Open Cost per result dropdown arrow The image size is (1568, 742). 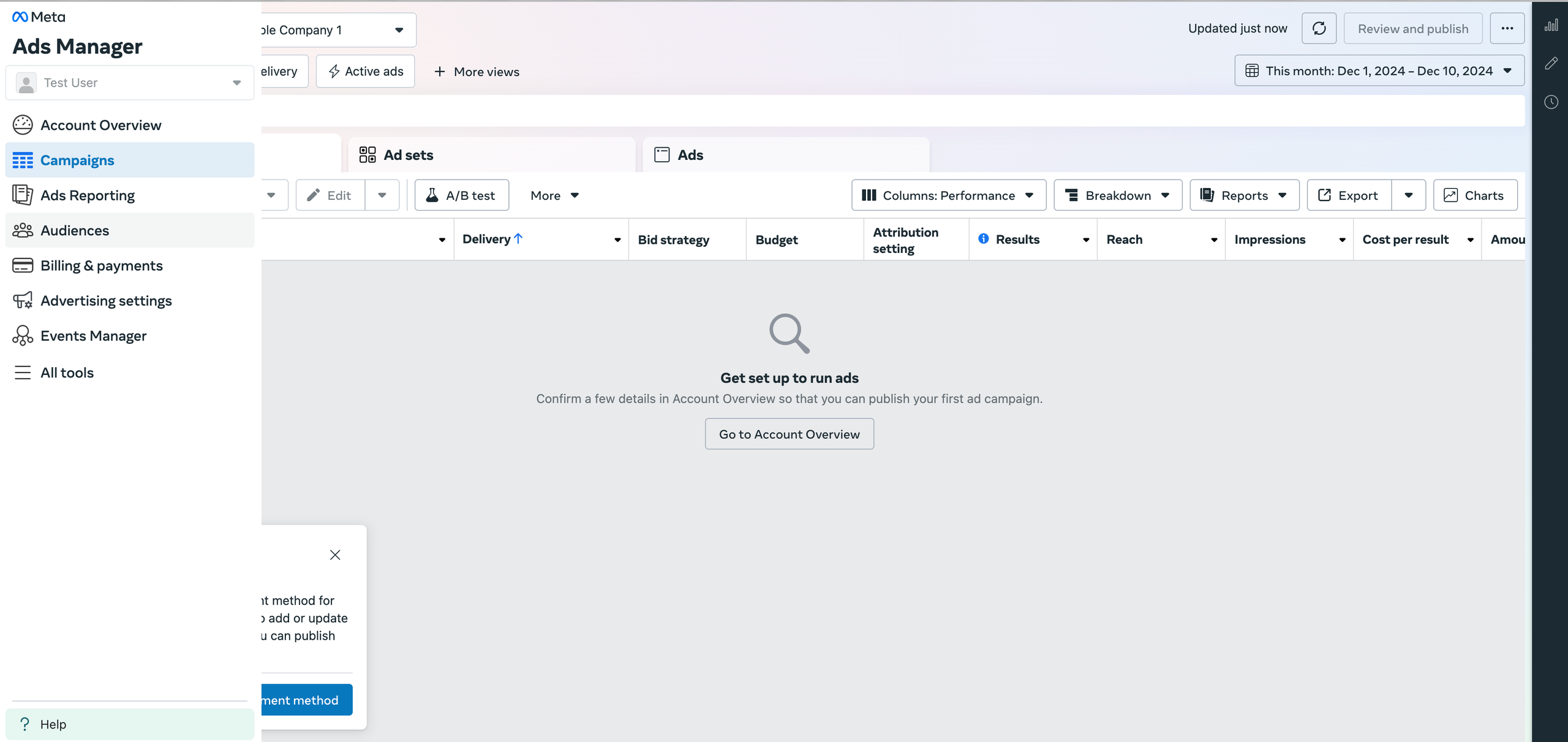(x=1470, y=240)
